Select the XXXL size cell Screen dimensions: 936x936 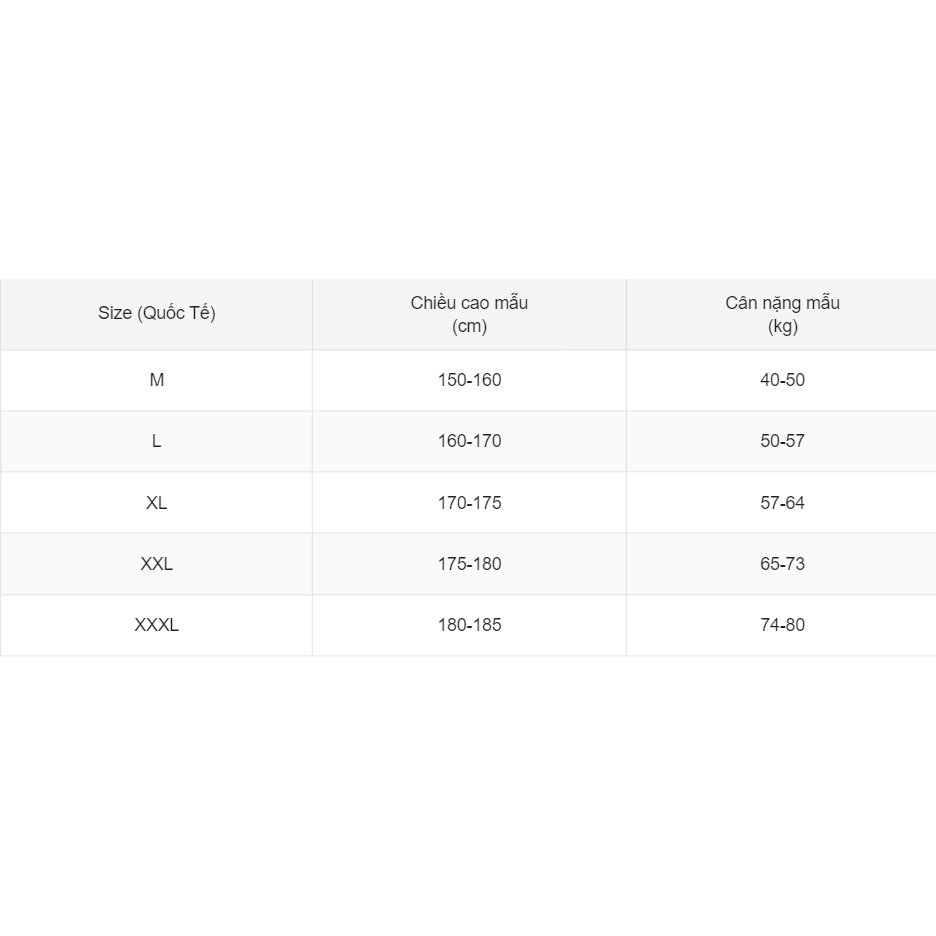coord(157,625)
